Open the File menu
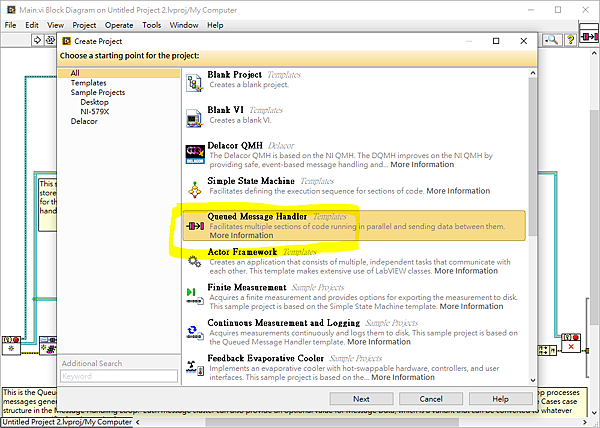600x428 pixels. tap(10, 25)
